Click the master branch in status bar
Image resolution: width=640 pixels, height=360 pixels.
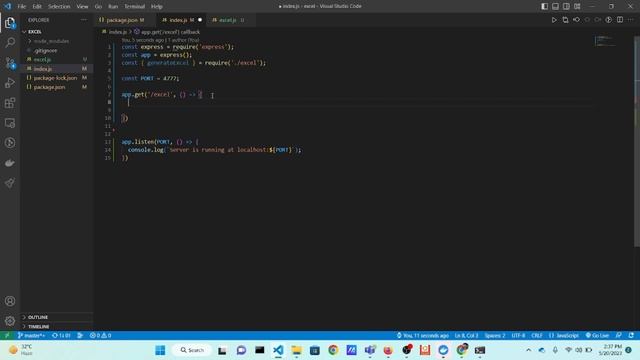click(31, 336)
